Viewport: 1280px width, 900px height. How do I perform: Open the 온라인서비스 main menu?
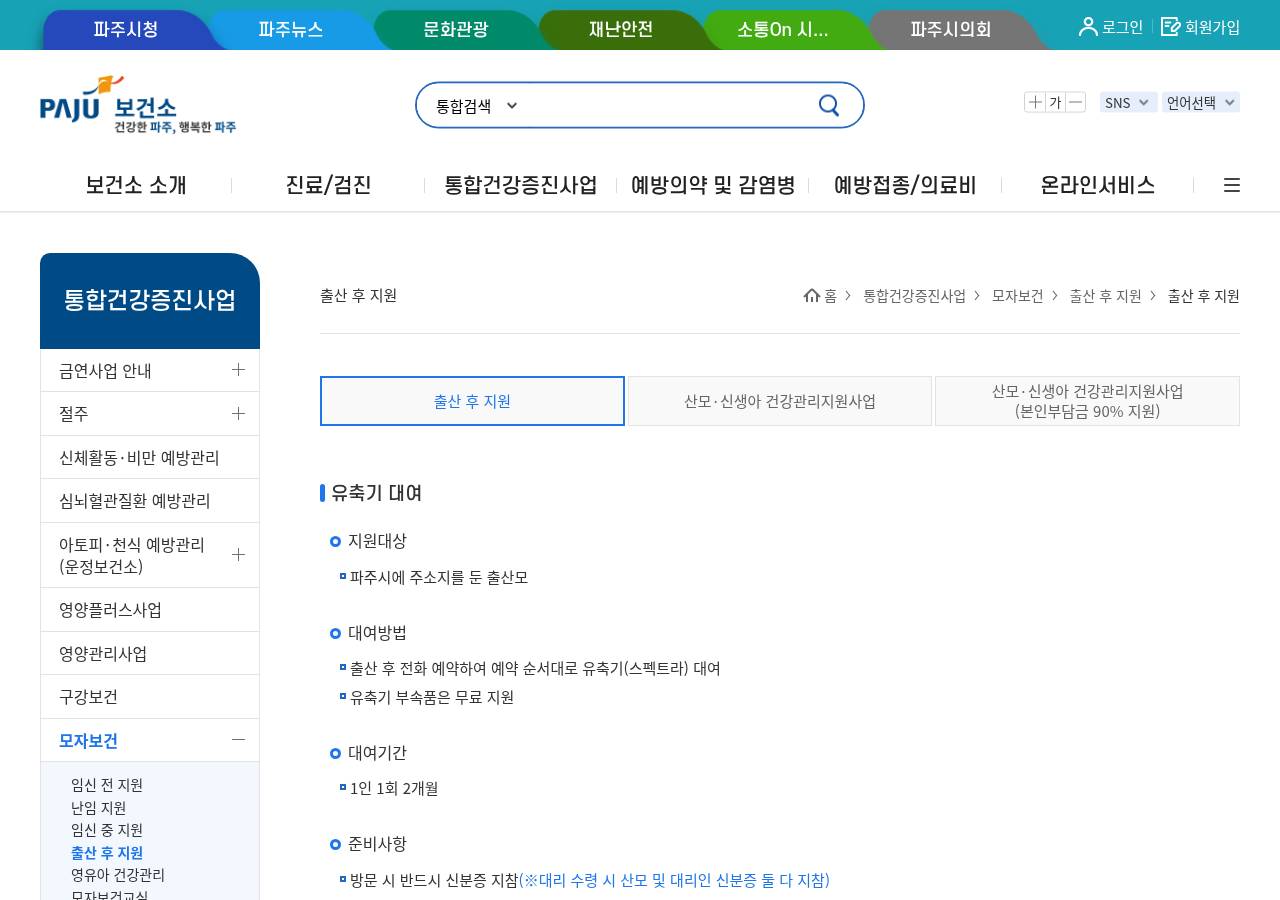(x=1097, y=185)
